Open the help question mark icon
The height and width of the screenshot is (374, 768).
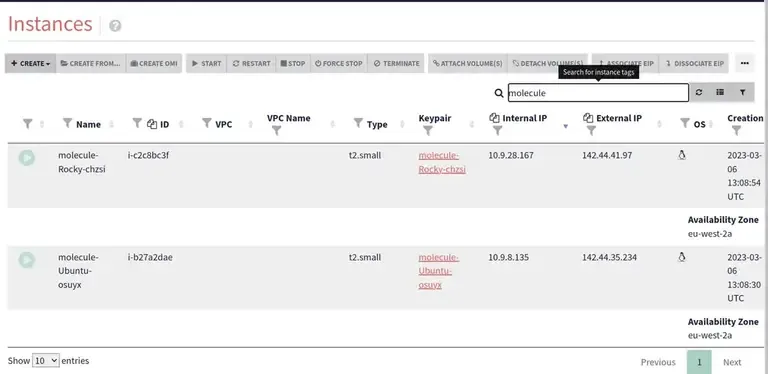pos(115,26)
